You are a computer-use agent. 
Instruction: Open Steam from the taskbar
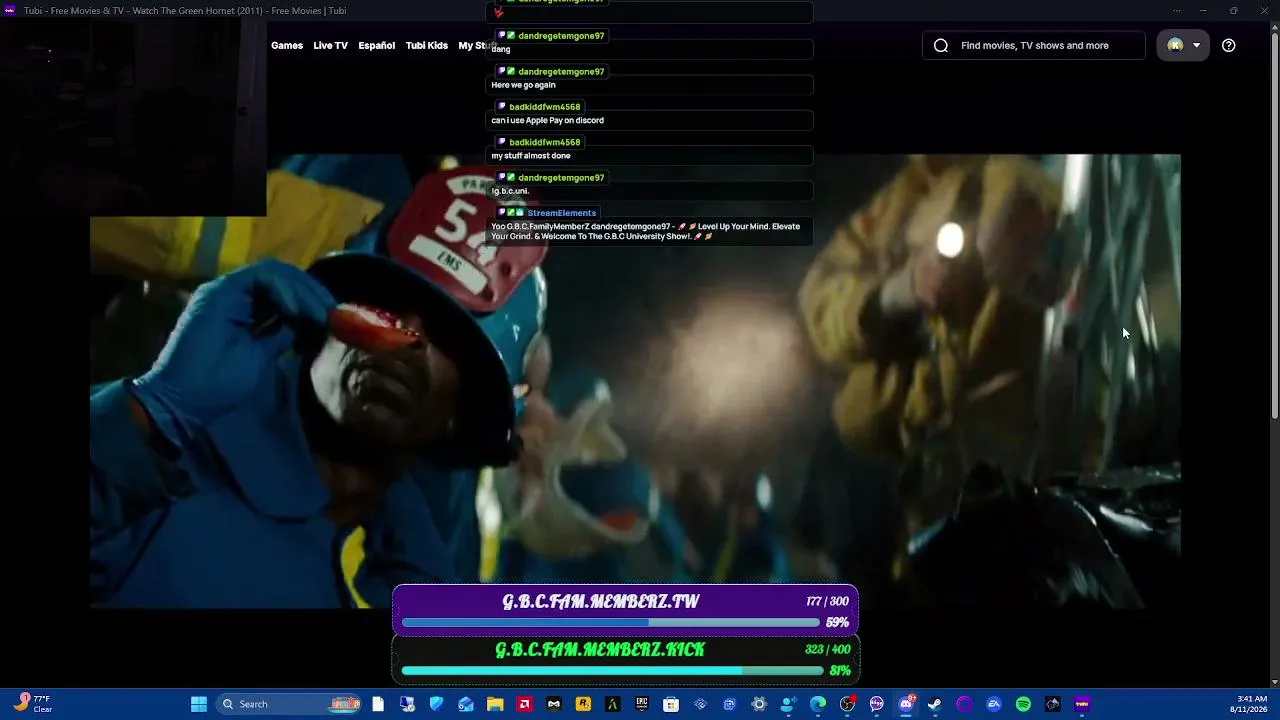pyautogui.click(x=935, y=704)
